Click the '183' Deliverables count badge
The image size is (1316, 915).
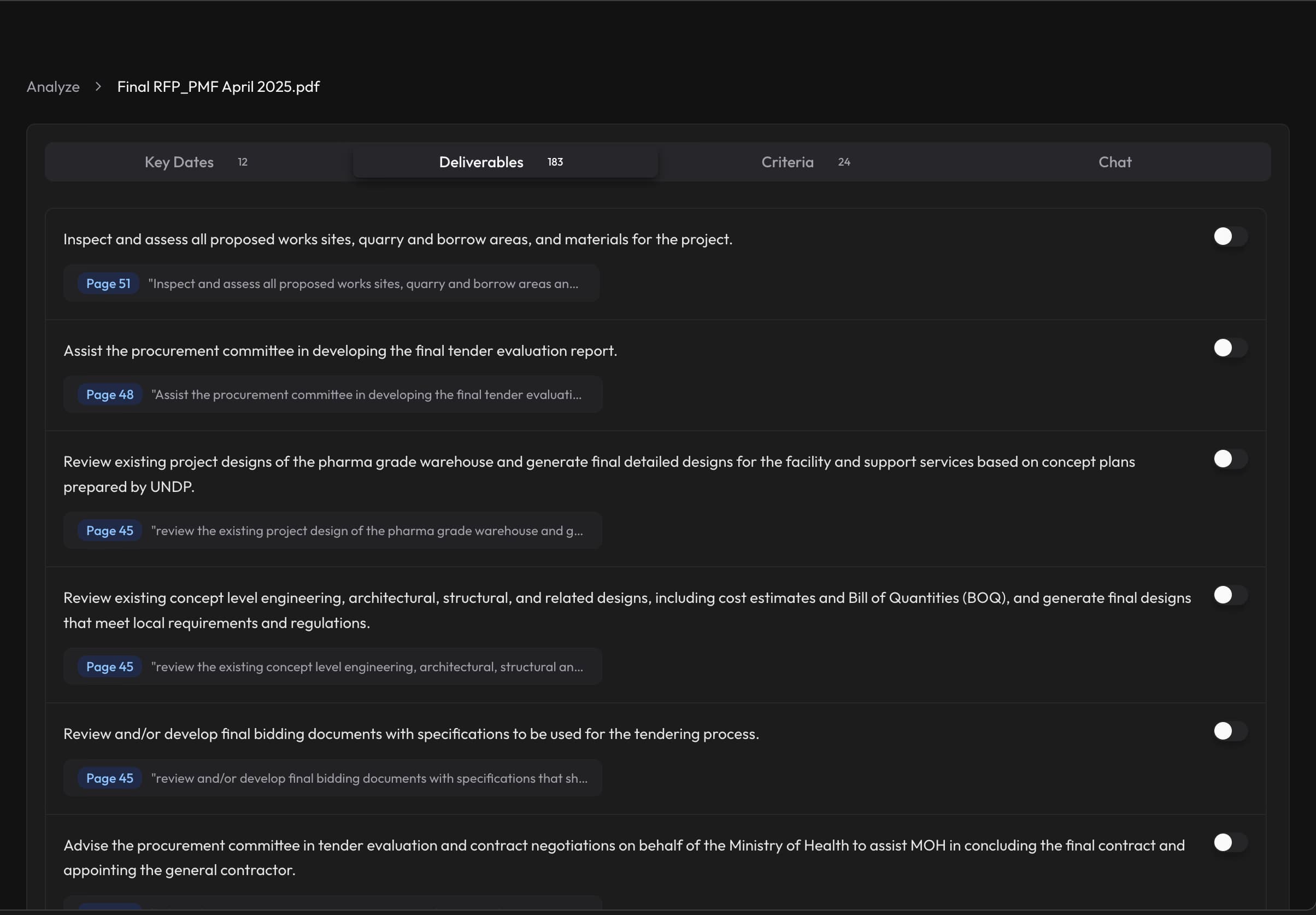tap(555, 162)
